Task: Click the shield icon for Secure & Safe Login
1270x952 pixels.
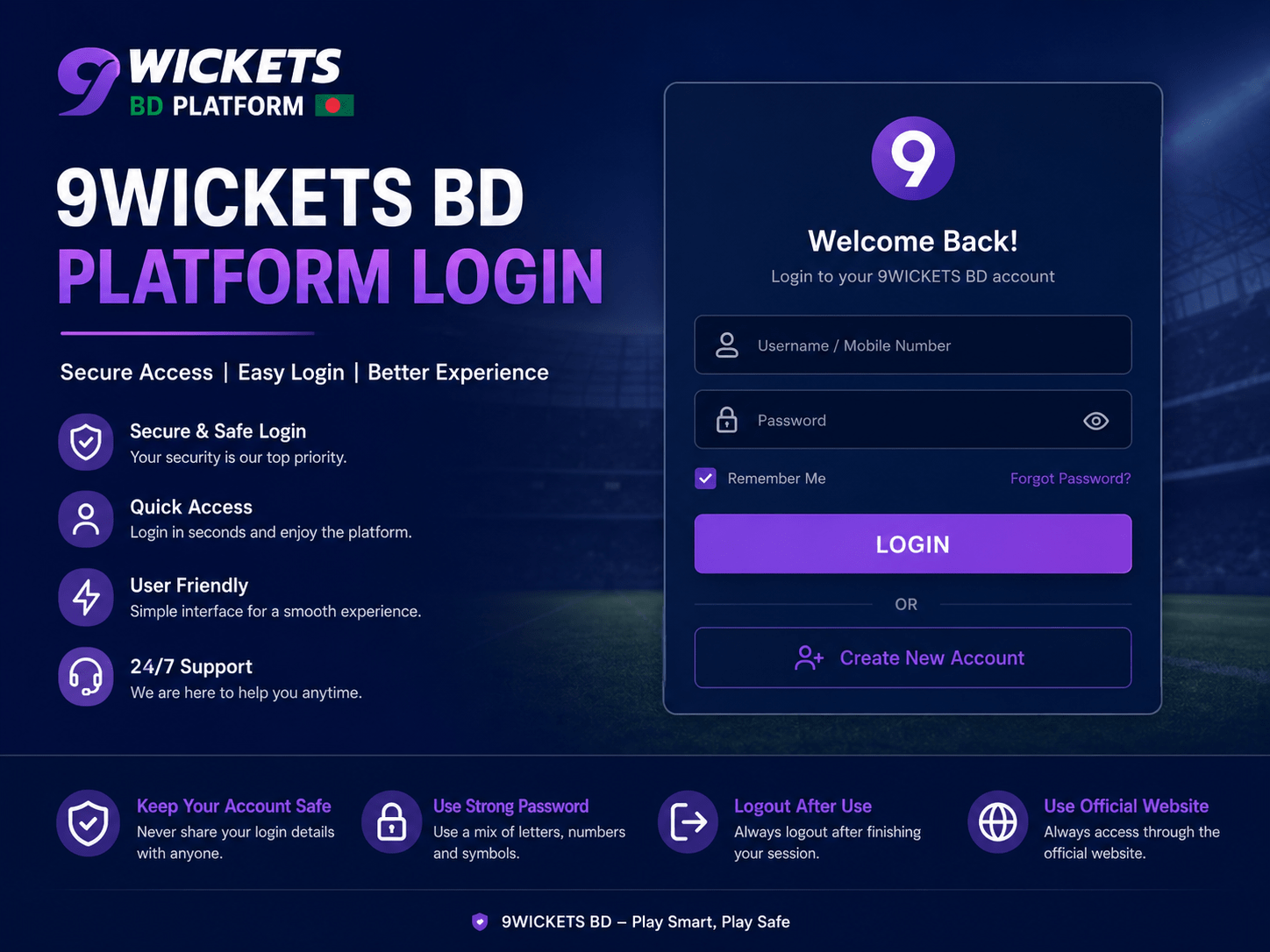Action: click(86, 442)
